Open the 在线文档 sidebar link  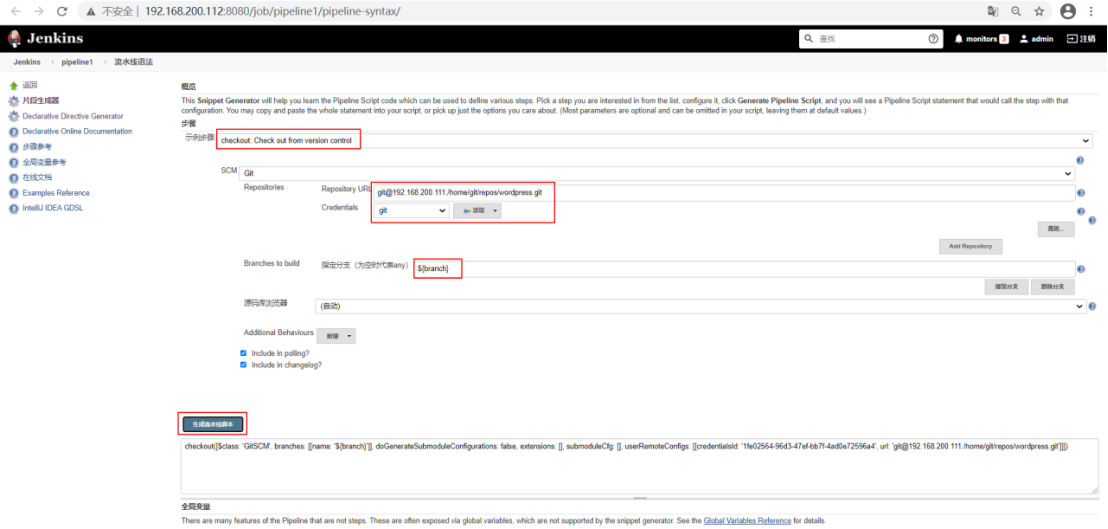point(37,177)
